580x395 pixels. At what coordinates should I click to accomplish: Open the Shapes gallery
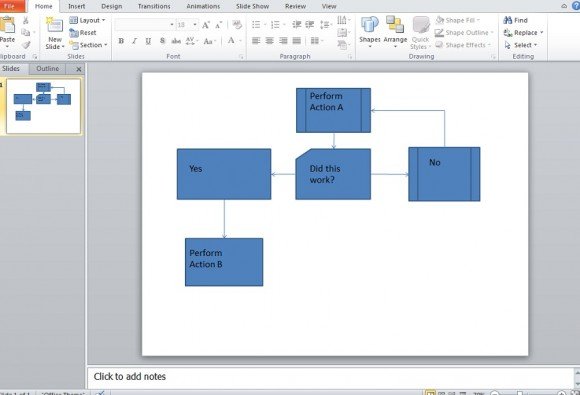pos(370,32)
